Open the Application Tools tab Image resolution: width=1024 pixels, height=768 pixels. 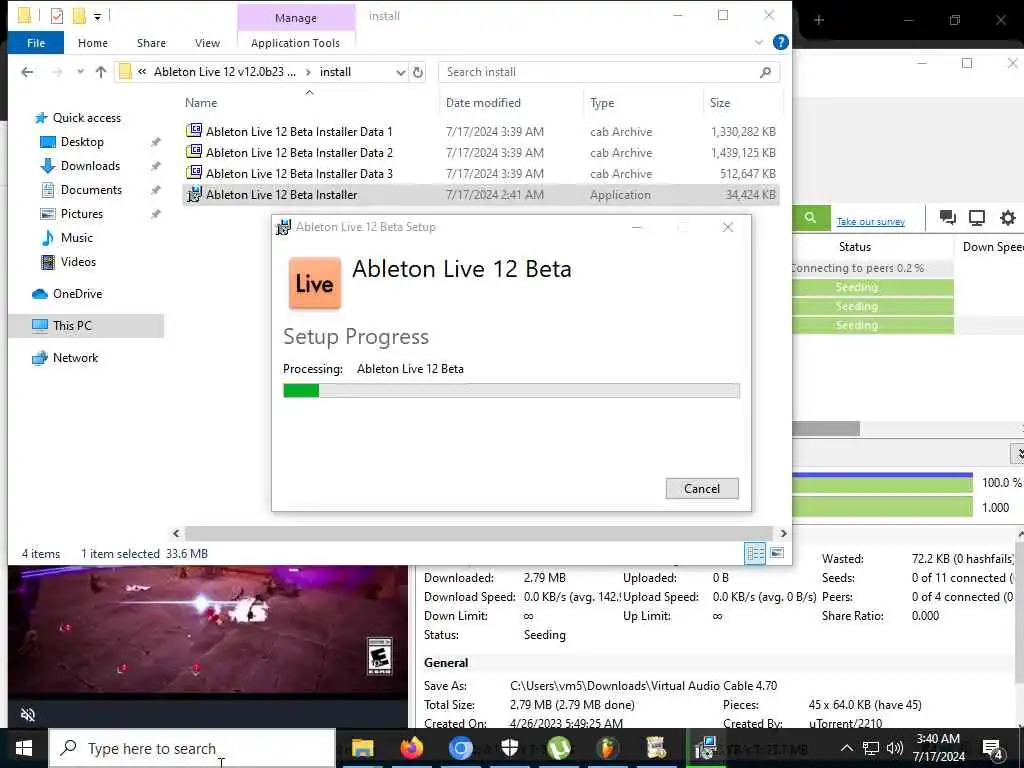click(295, 42)
